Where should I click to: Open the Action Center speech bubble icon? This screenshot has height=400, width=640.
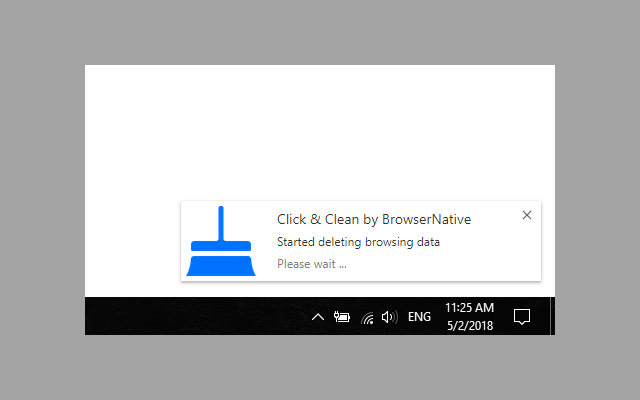click(522, 317)
